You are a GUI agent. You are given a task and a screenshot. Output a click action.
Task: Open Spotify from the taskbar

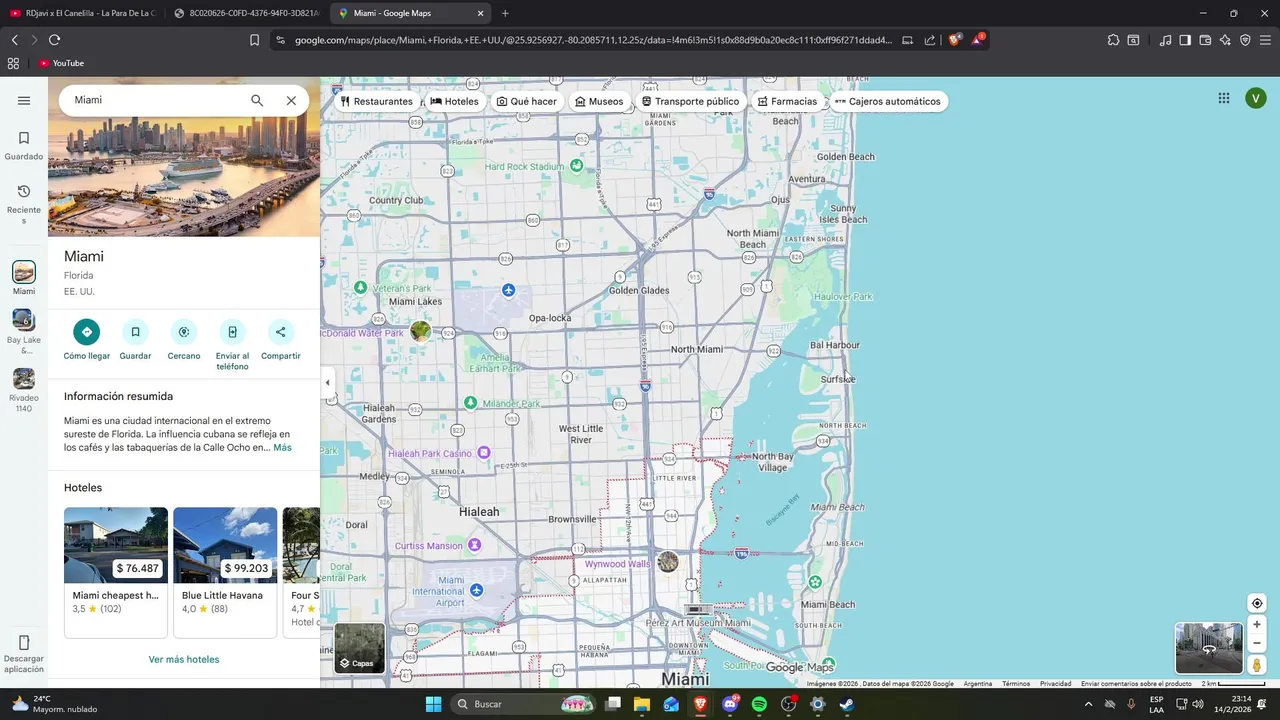759,704
